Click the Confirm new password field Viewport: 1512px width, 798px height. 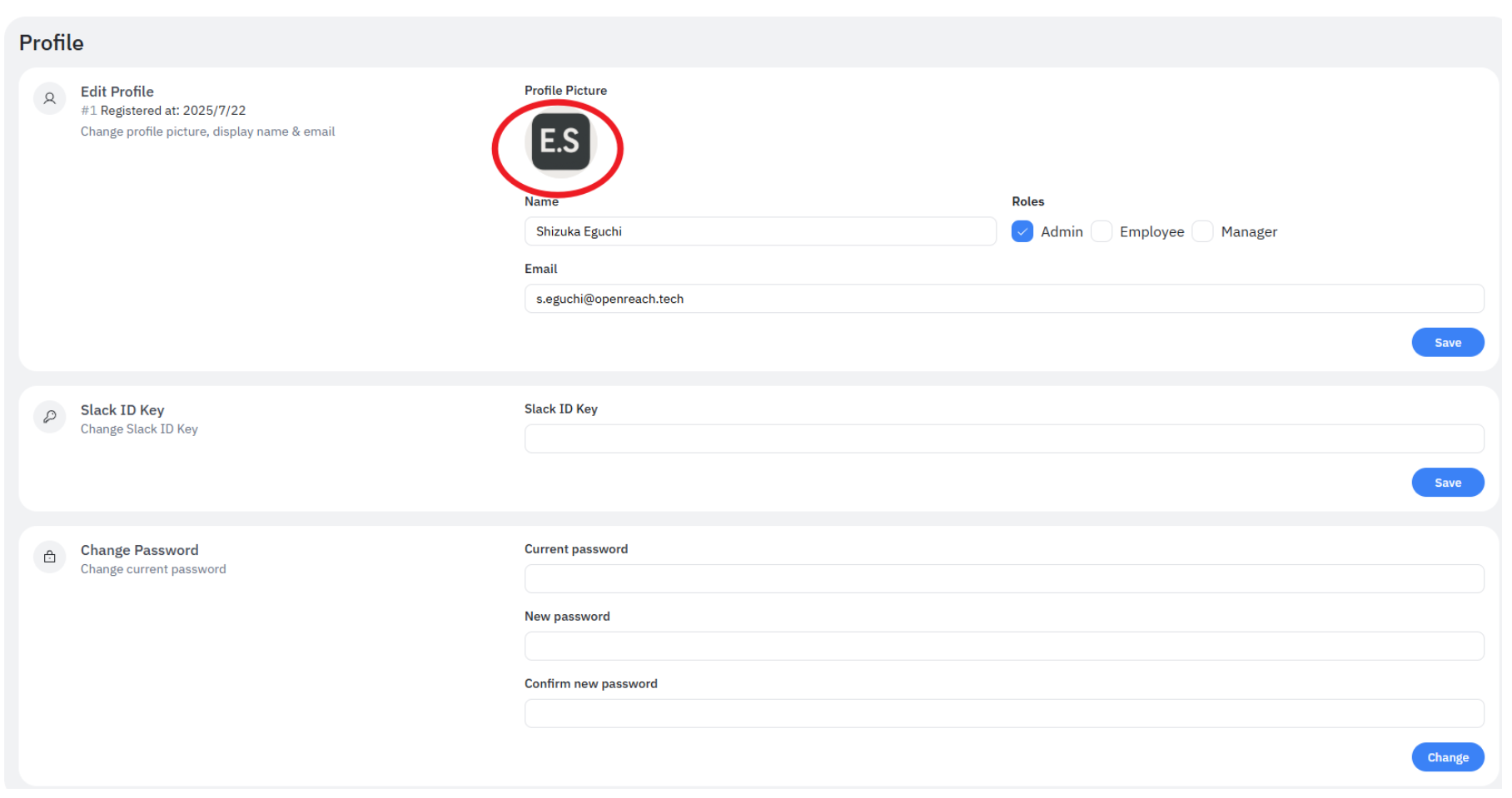1003,713
